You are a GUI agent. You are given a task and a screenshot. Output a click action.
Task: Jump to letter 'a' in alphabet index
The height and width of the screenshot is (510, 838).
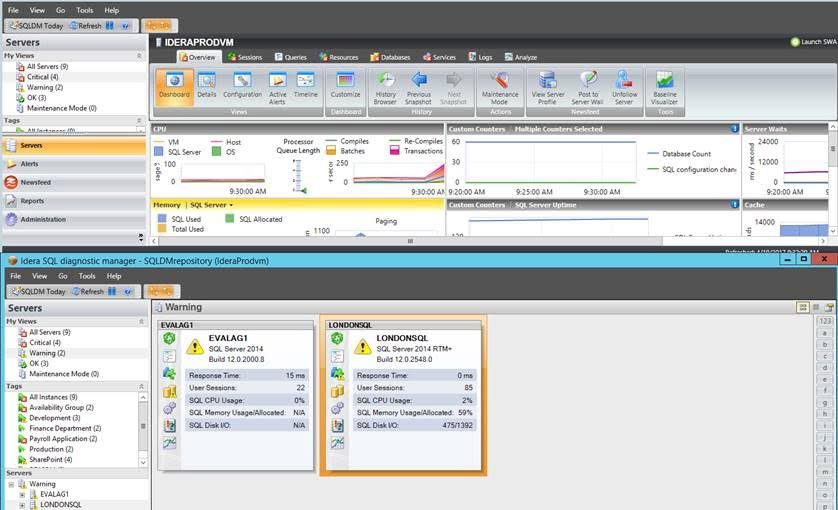coord(825,333)
